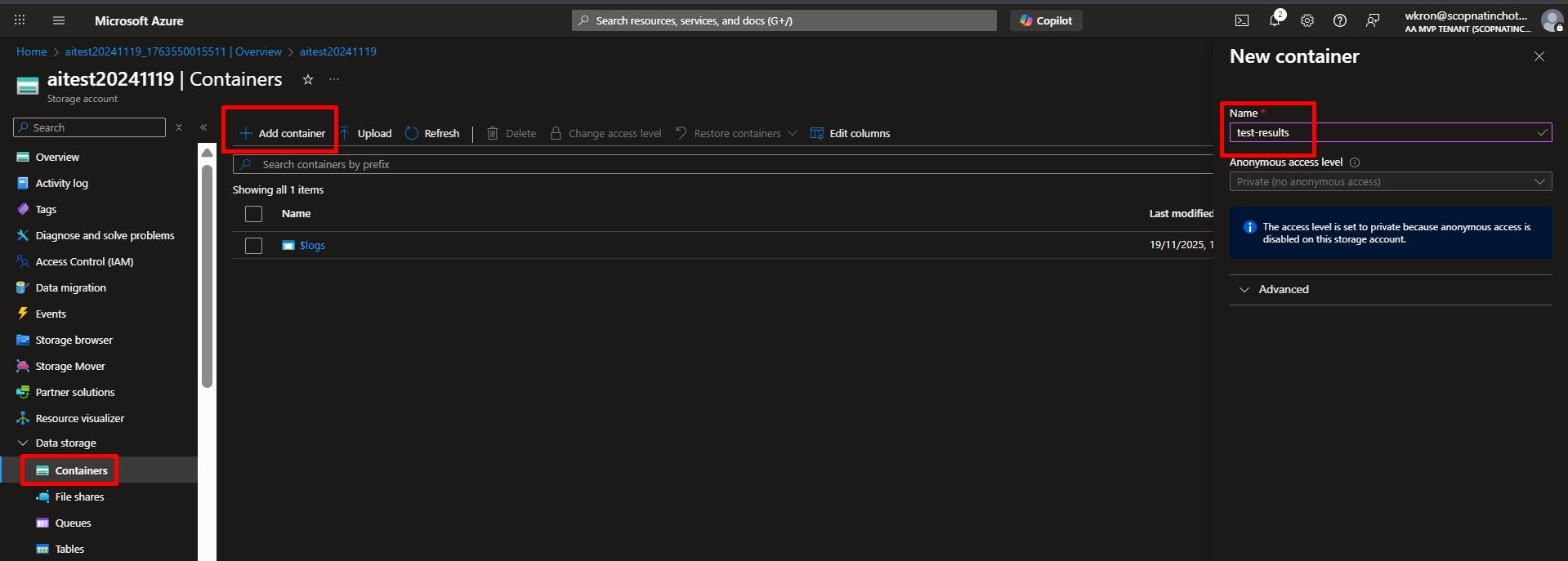Click the left menu vertical scrollbar

(208, 278)
